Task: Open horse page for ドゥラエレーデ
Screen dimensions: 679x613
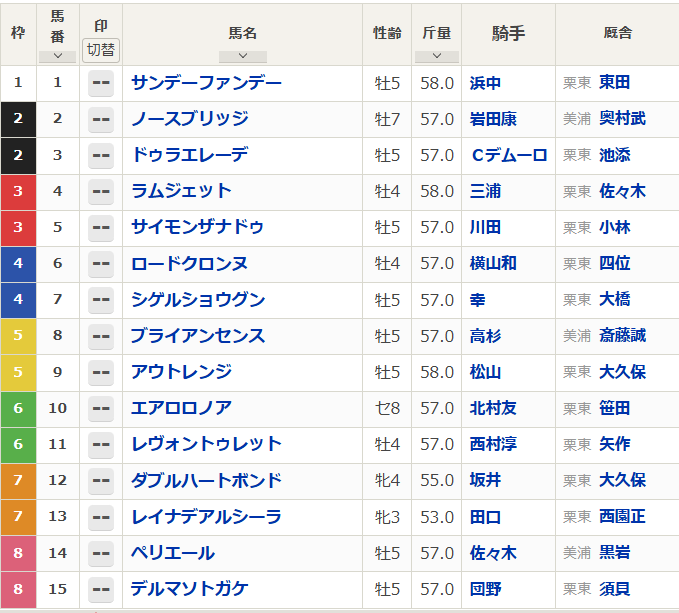Action: (x=189, y=155)
